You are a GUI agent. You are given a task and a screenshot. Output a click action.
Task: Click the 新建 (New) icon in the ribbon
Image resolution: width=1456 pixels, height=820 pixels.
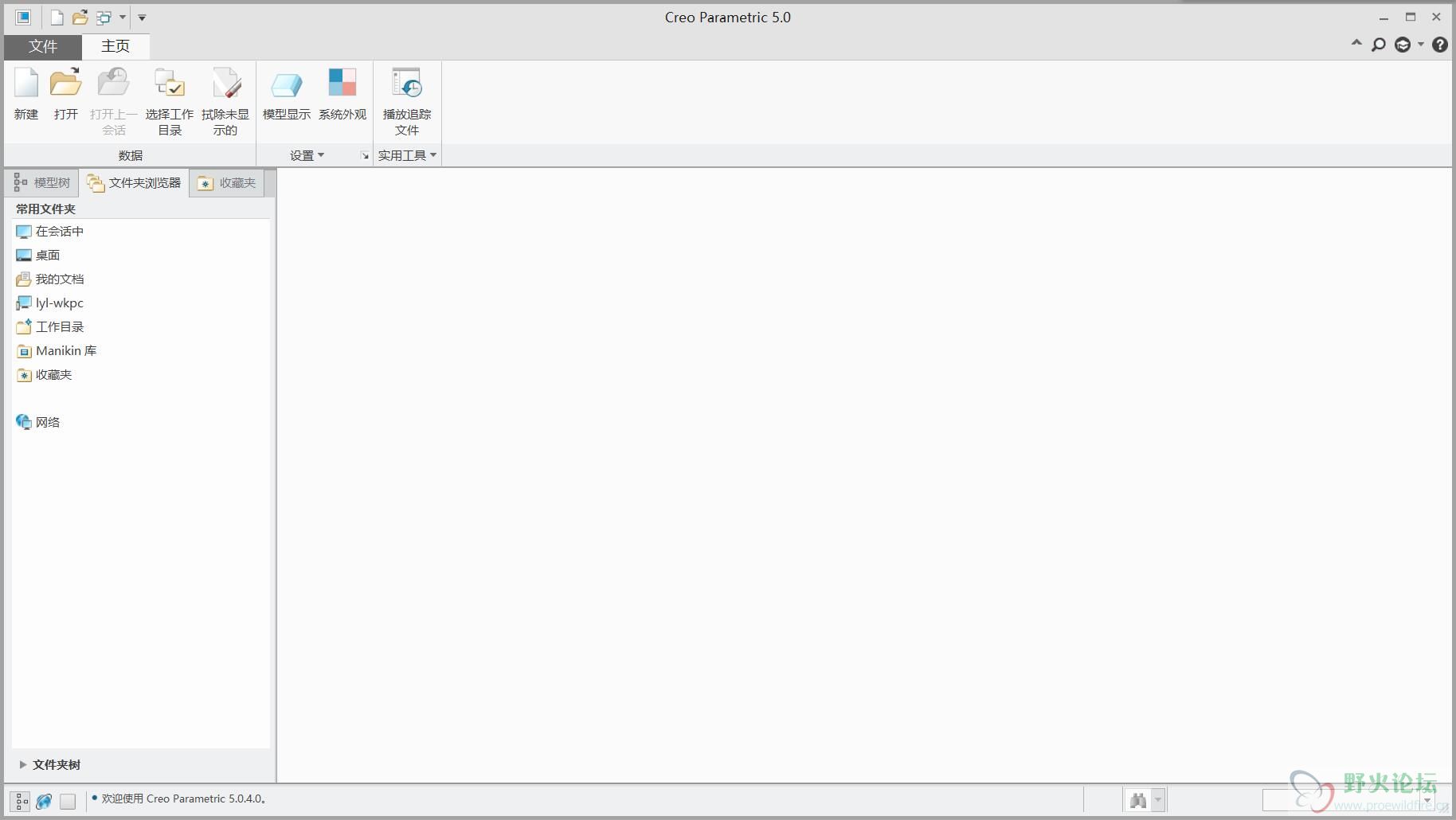[x=26, y=83]
